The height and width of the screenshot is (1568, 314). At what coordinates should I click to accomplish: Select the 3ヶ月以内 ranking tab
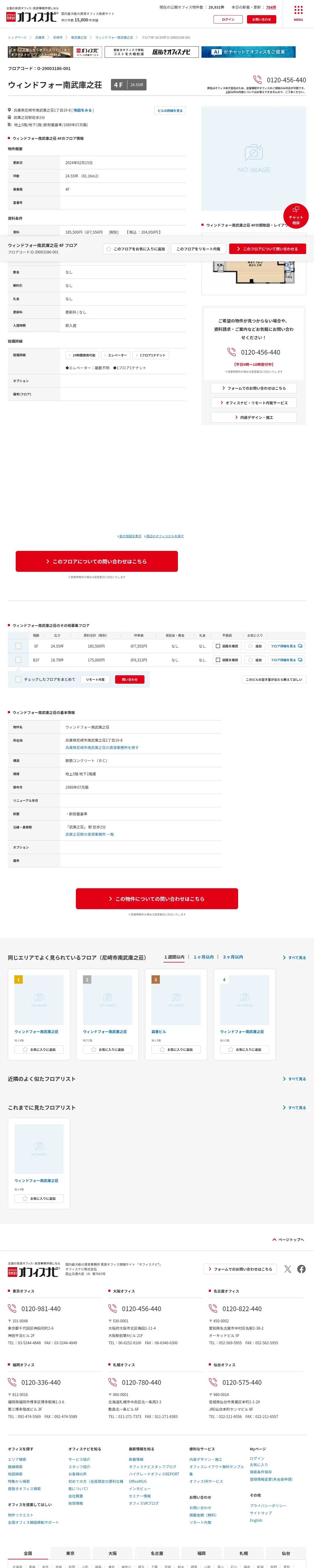(233, 957)
